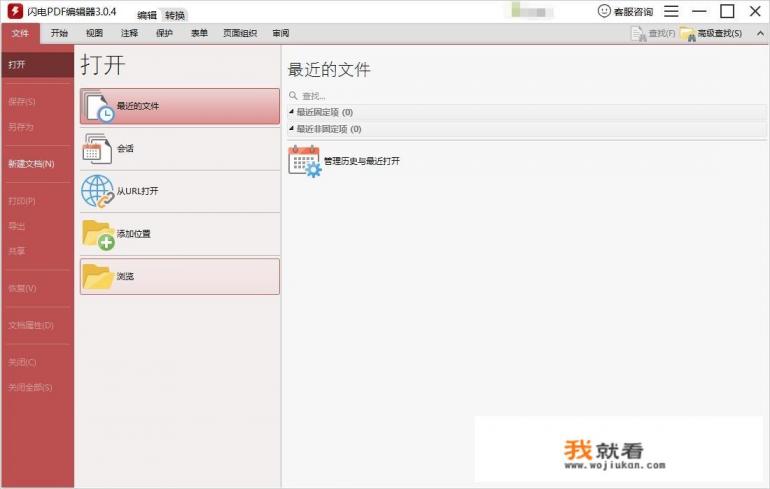Collapse the 最近固定项 (0) section
This screenshot has height=489, width=770.
[292, 112]
